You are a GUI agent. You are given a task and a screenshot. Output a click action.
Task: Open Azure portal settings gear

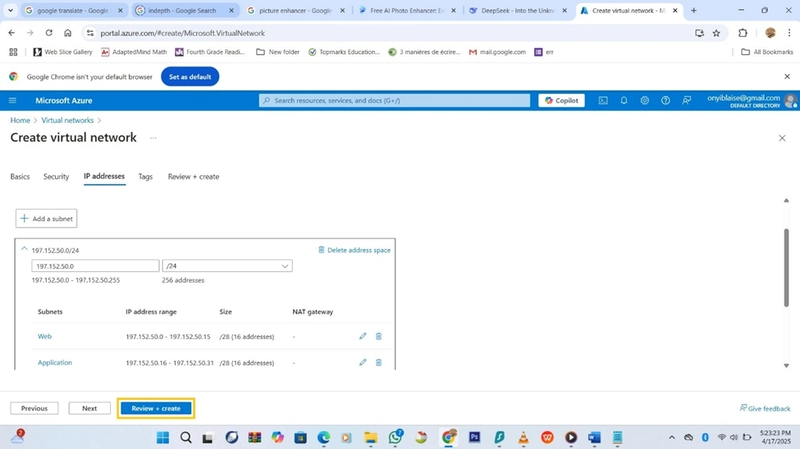[645, 101]
